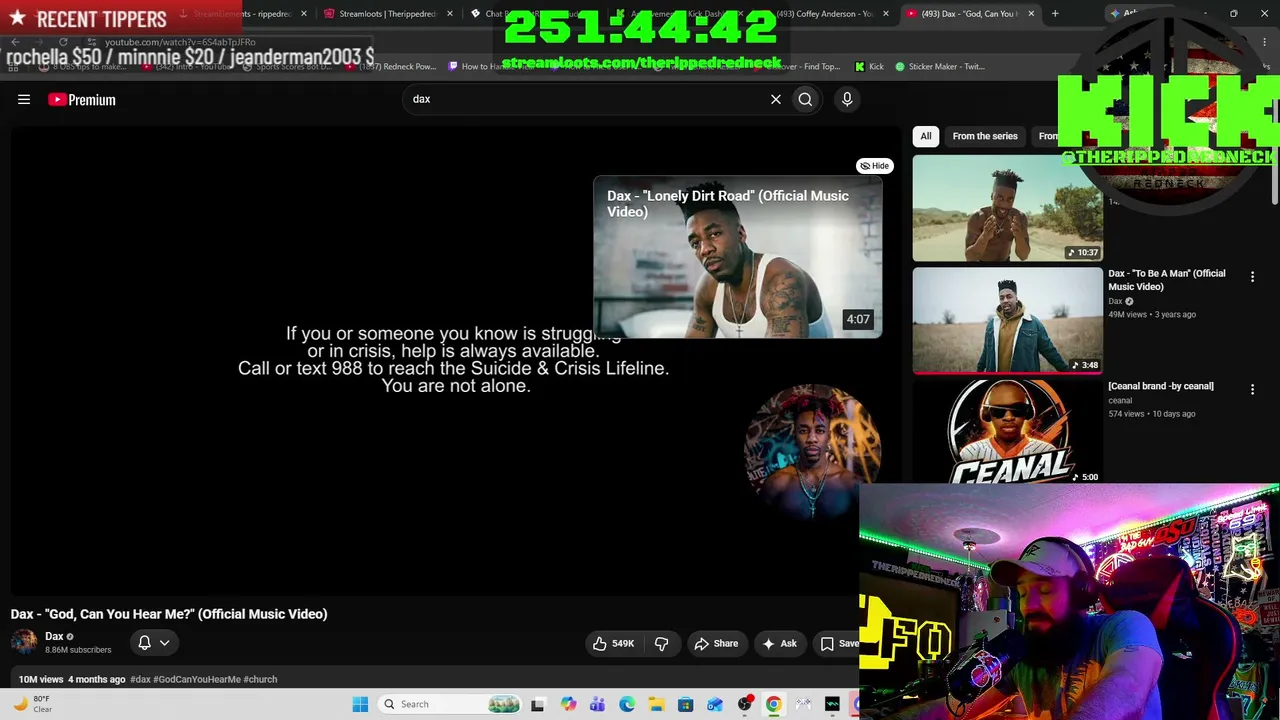Open 'Dax - To Be A Man' video title
The width and height of the screenshot is (1280, 720).
coord(1167,280)
